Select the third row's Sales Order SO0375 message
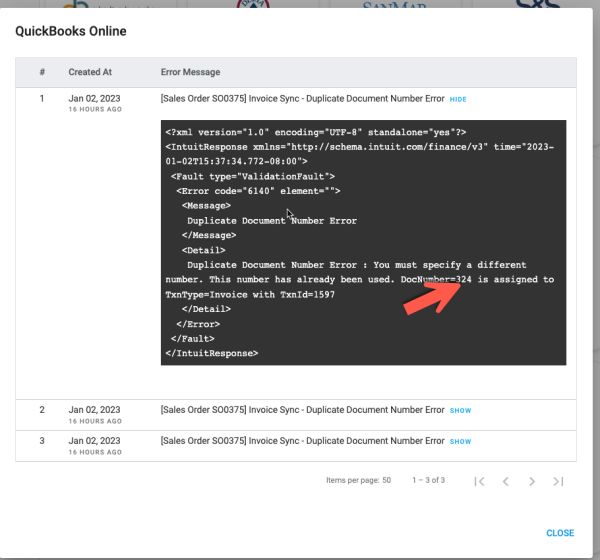Image resolution: width=600 pixels, height=560 pixels. point(302,441)
